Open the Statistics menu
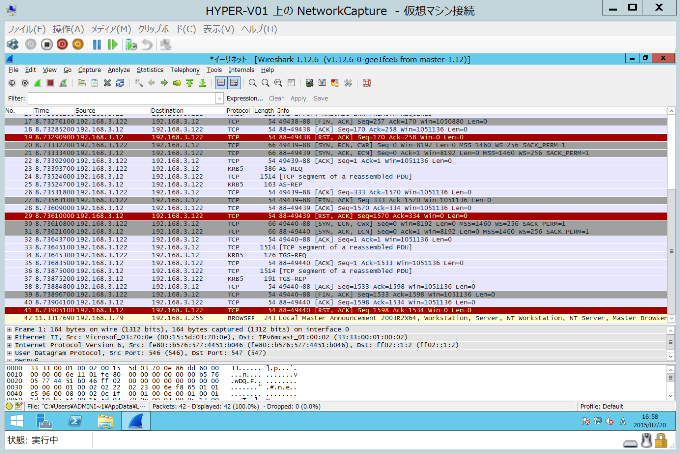The image size is (680, 454). tap(150, 70)
